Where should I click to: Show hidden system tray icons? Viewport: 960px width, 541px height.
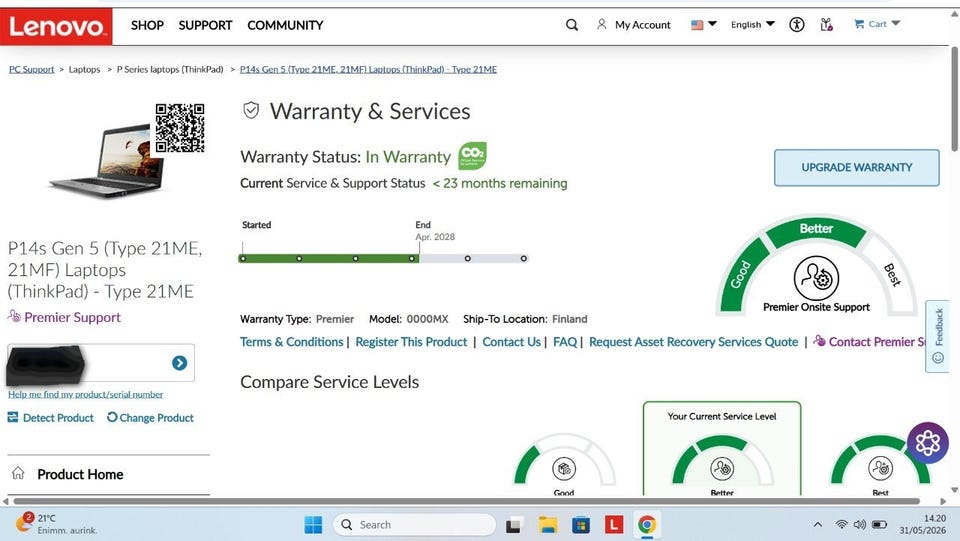click(x=817, y=524)
